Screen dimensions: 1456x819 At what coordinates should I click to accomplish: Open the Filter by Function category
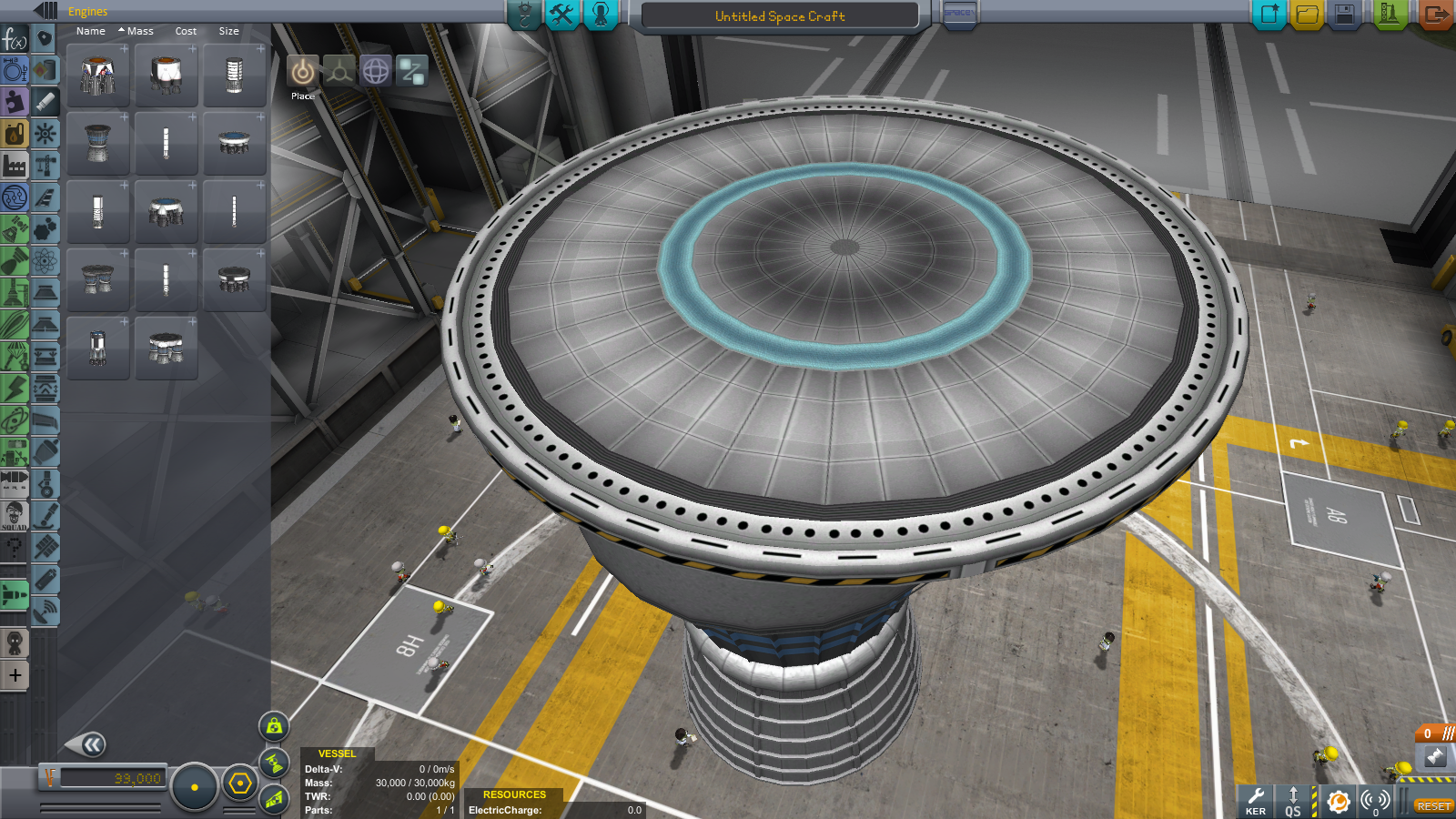pos(15,38)
